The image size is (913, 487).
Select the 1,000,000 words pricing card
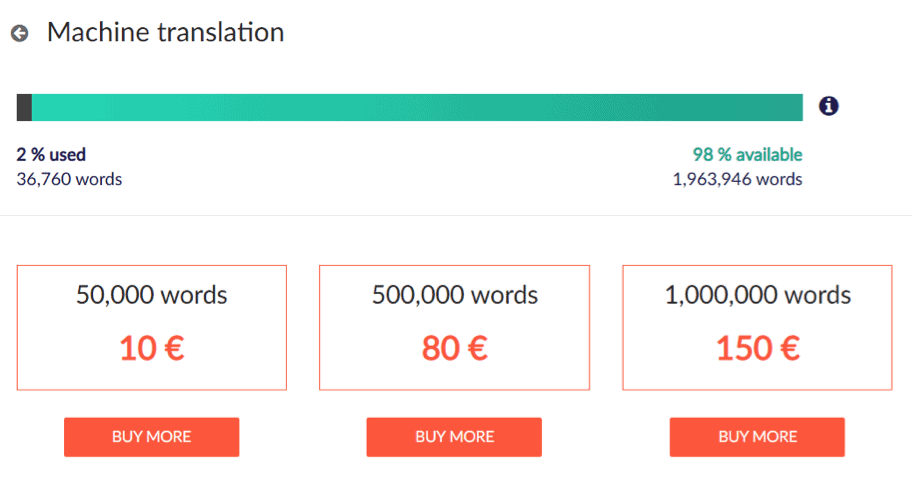click(757, 327)
